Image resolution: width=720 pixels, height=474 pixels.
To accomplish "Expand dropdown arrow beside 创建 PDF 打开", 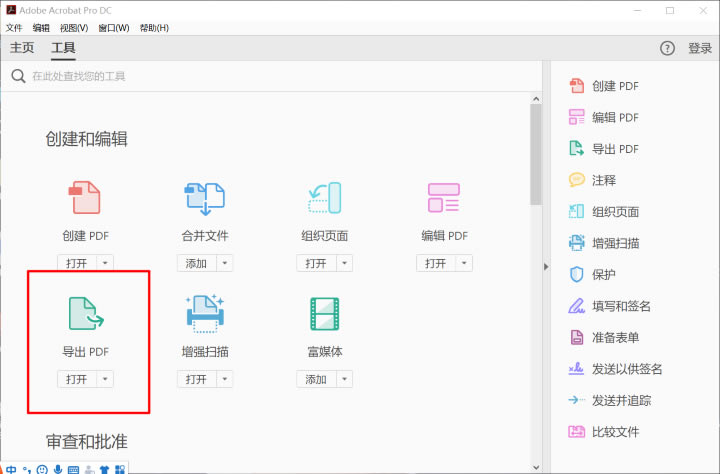I will click(x=106, y=263).
